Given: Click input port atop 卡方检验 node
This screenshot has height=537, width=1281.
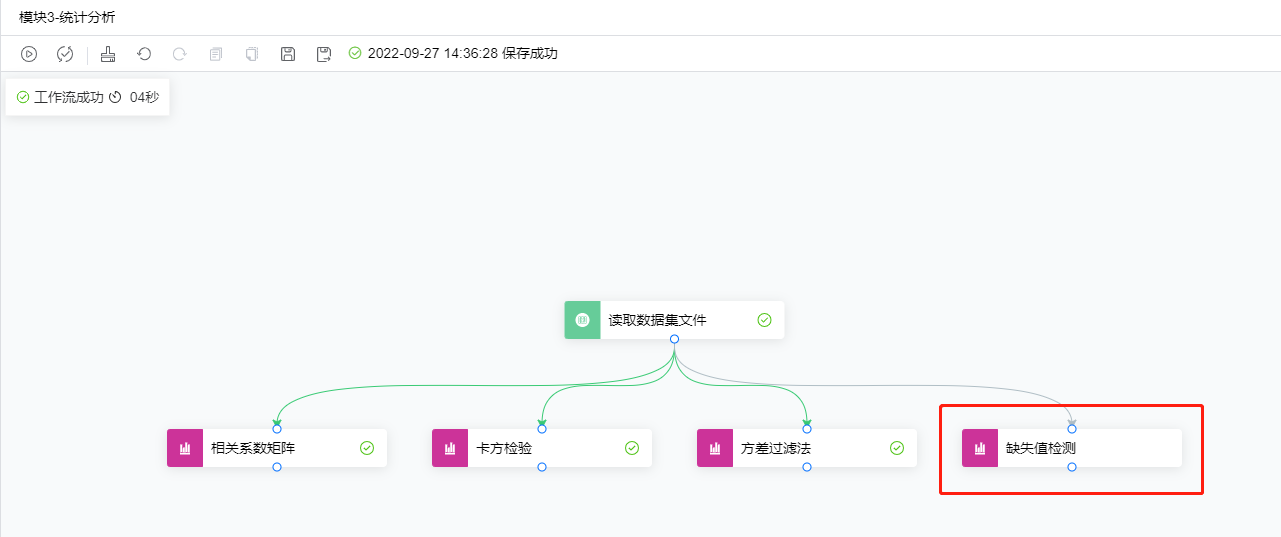Looking at the screenshot, I should click(x=542, y=429).
